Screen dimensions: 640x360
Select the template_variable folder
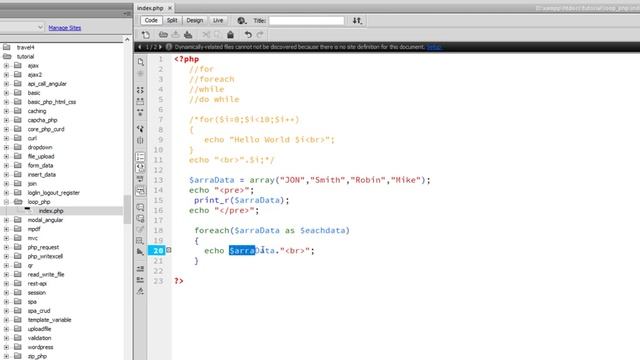pyautogui.click(x=49, y=320)
